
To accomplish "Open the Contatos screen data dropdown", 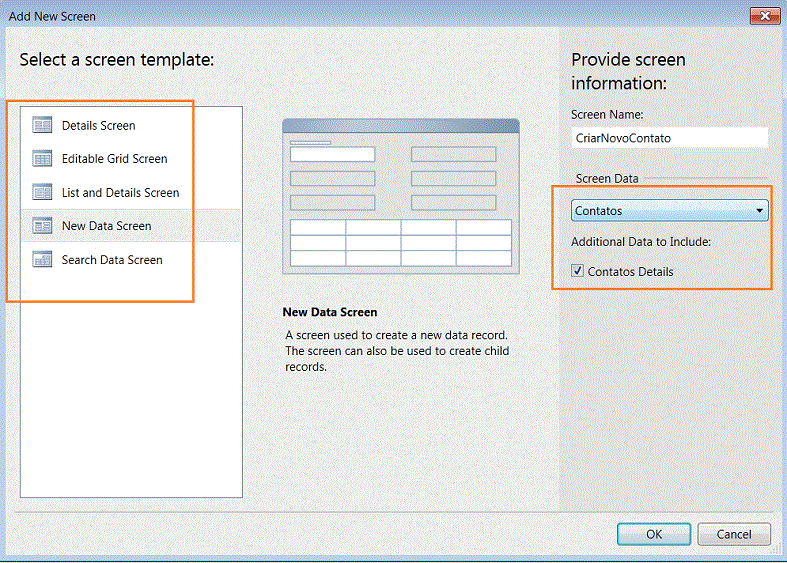I will [670, 211].
